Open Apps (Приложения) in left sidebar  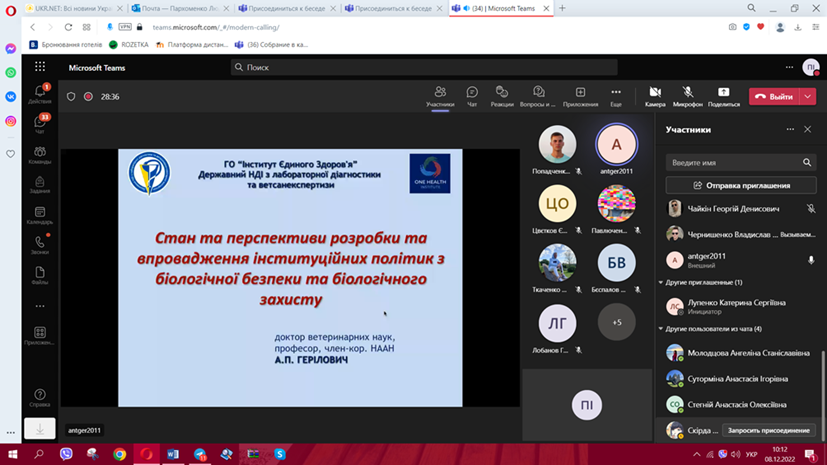pos(40,335)
